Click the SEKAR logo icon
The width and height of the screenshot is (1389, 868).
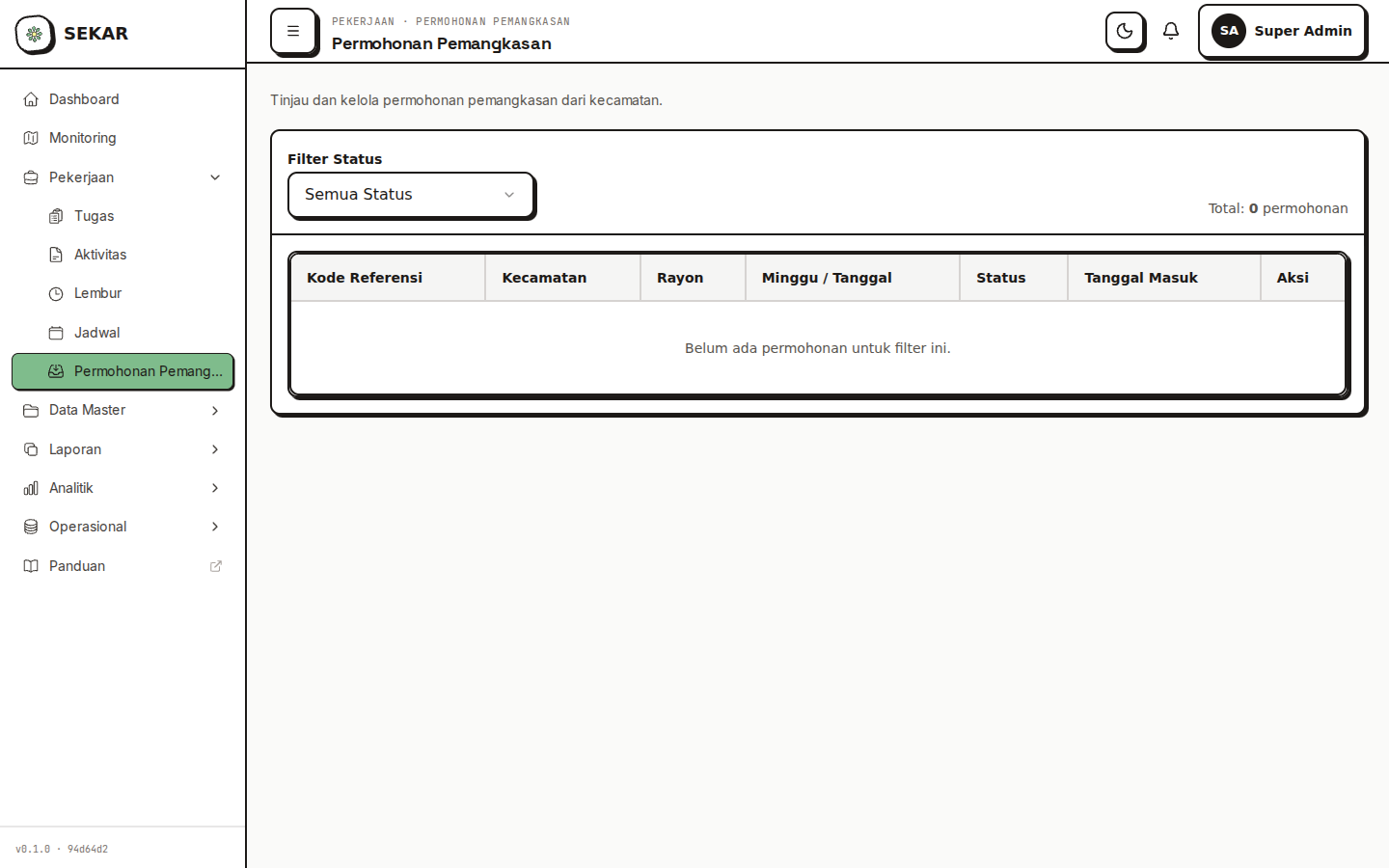pyautogui.click(x=35, y=34)
